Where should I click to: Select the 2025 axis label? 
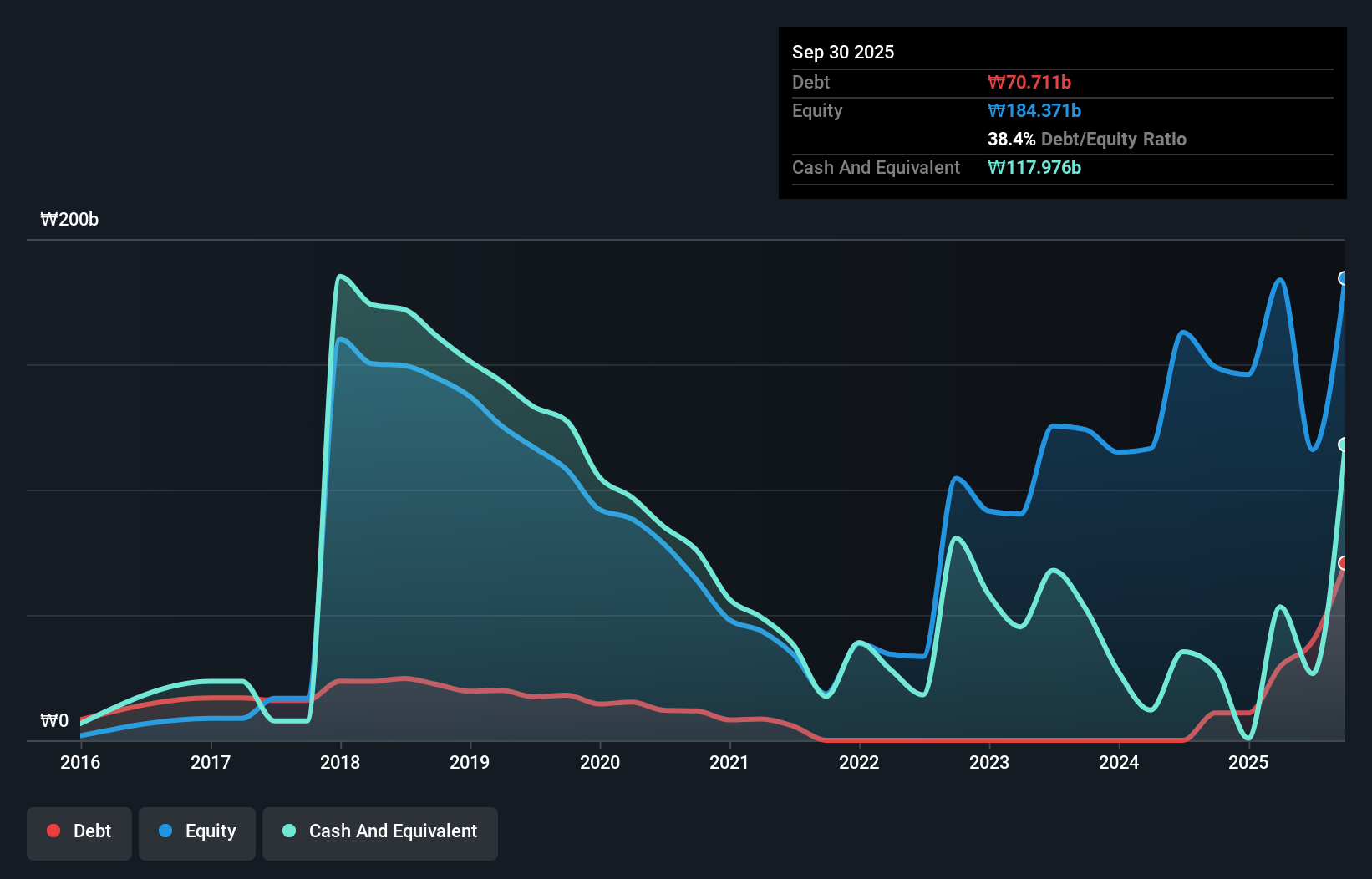point(1250,762)
